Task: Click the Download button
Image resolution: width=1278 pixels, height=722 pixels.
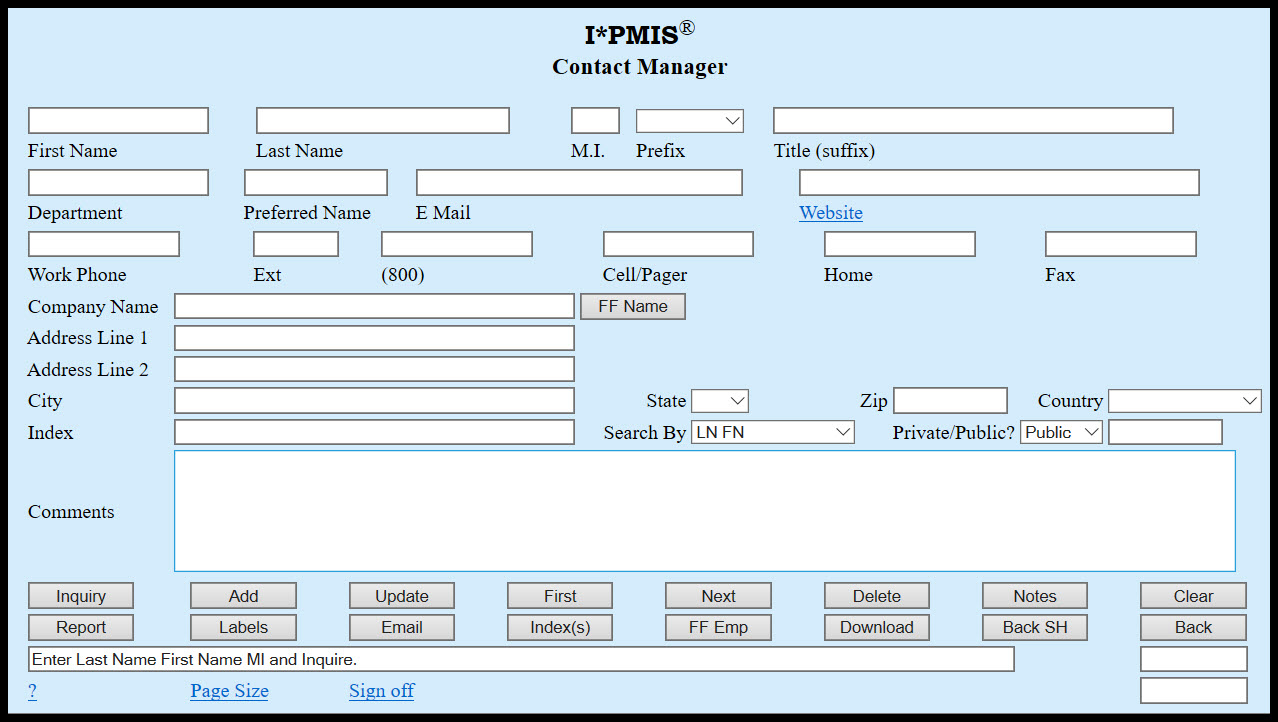Action: (x=876, y=627)
